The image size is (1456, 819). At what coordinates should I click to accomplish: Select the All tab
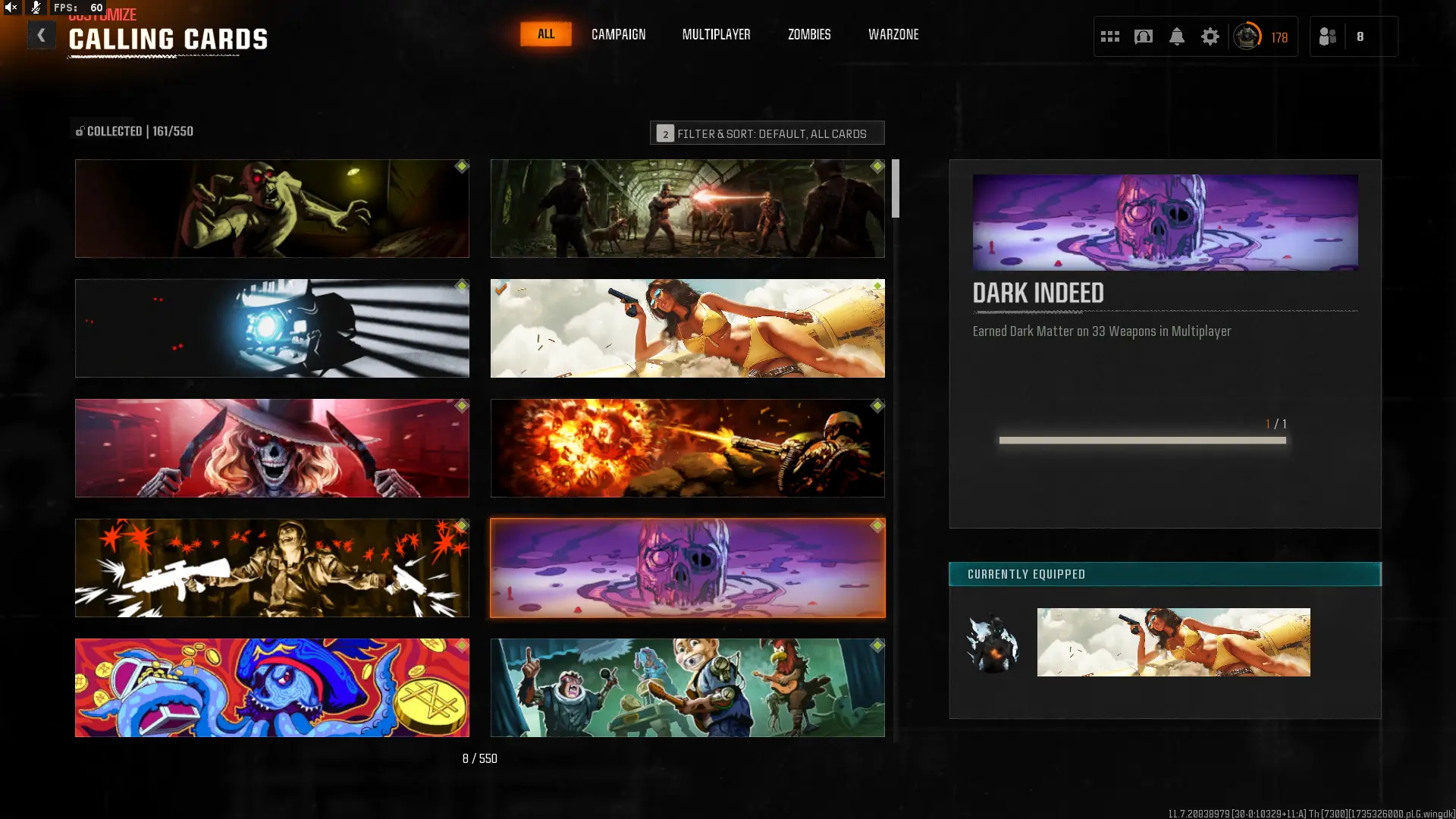[x=545, y=34]
